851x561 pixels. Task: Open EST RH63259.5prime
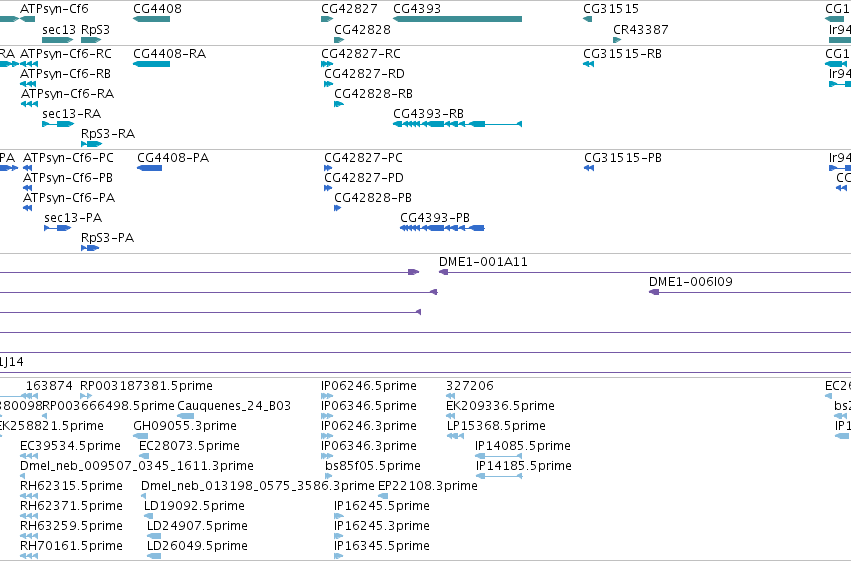71,526
